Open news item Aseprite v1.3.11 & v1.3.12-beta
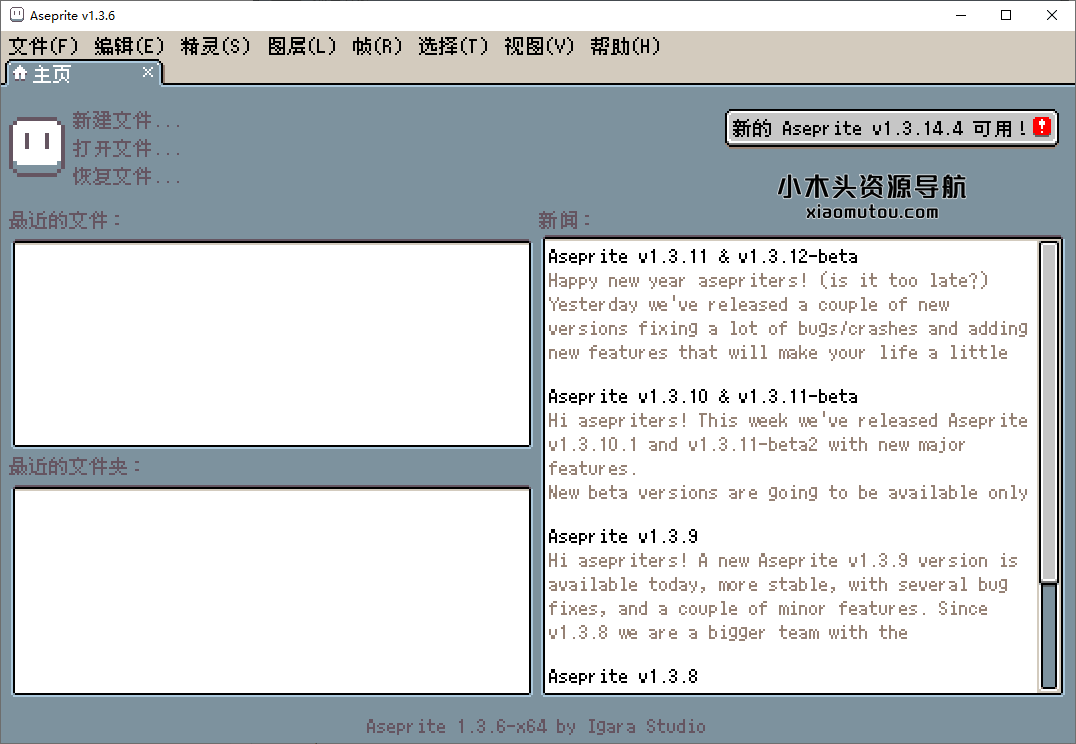Viewport: 1076px width, 744px height. coord(703,257)
